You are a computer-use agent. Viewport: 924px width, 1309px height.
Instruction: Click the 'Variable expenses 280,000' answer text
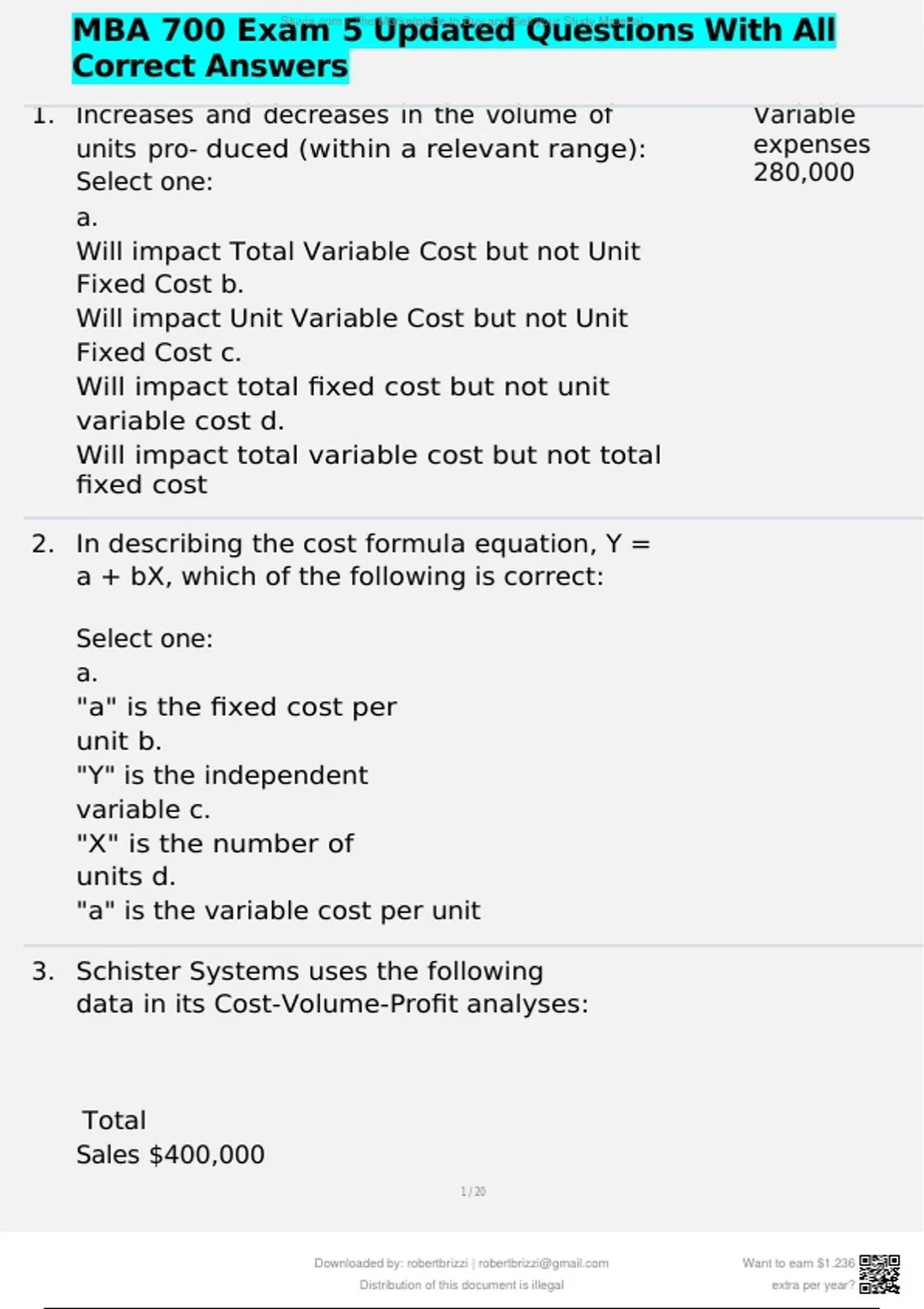coord(811,144)
